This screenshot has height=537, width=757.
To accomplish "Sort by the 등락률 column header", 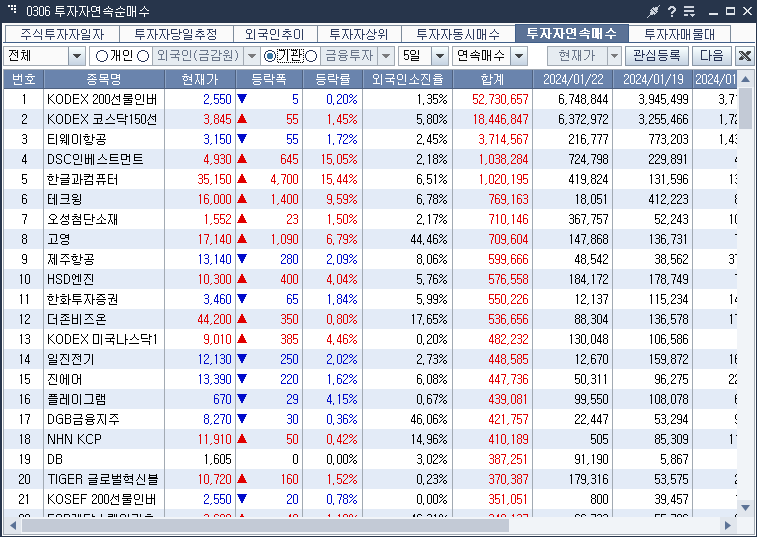I will click(x=333, y=79).
